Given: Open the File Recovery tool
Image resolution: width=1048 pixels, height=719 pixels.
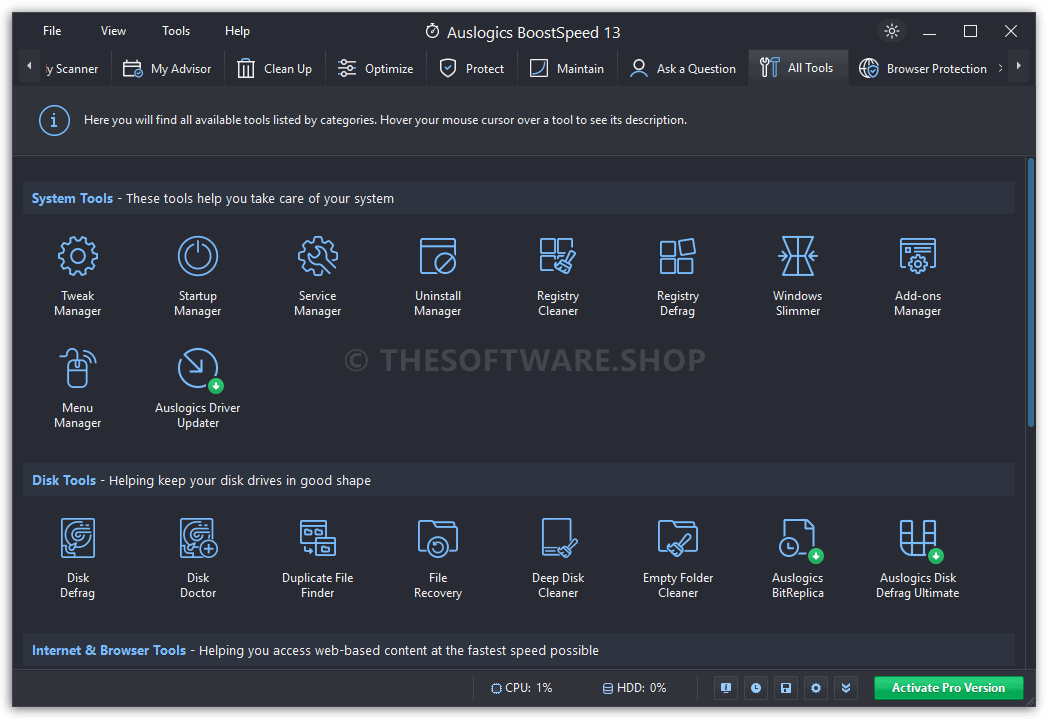Looking at the screenshot, I should pyautogui.click(x=438, y=558).
